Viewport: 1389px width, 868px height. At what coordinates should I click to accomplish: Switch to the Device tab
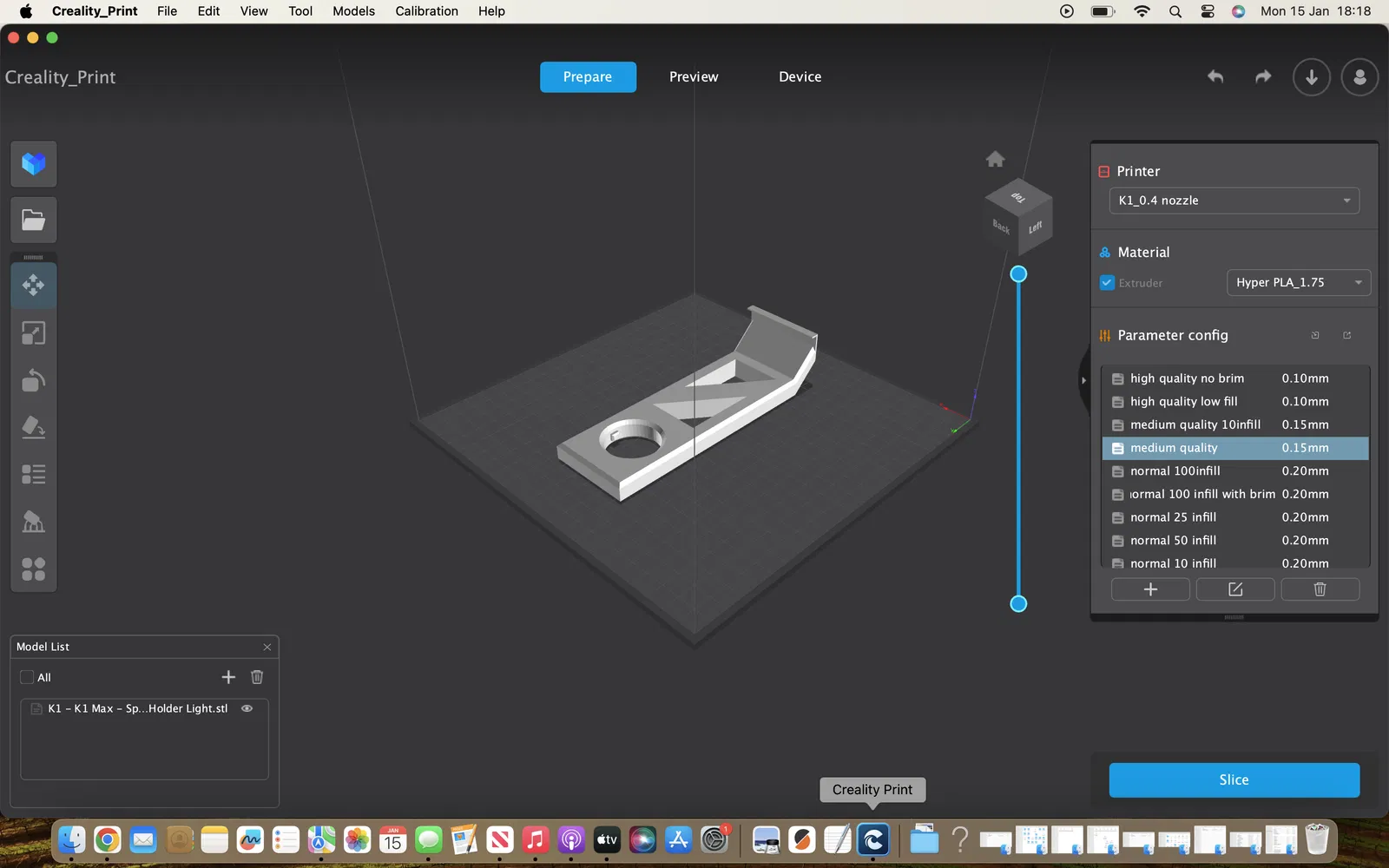point(800,76)
